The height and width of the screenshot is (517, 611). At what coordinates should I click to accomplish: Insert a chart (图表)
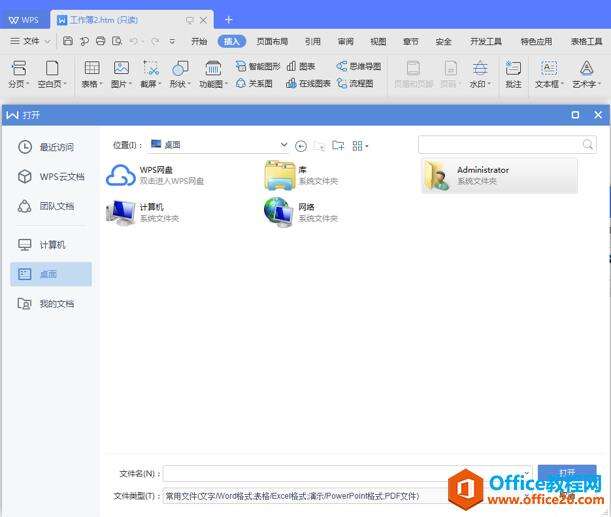click(x=301, y=66)
